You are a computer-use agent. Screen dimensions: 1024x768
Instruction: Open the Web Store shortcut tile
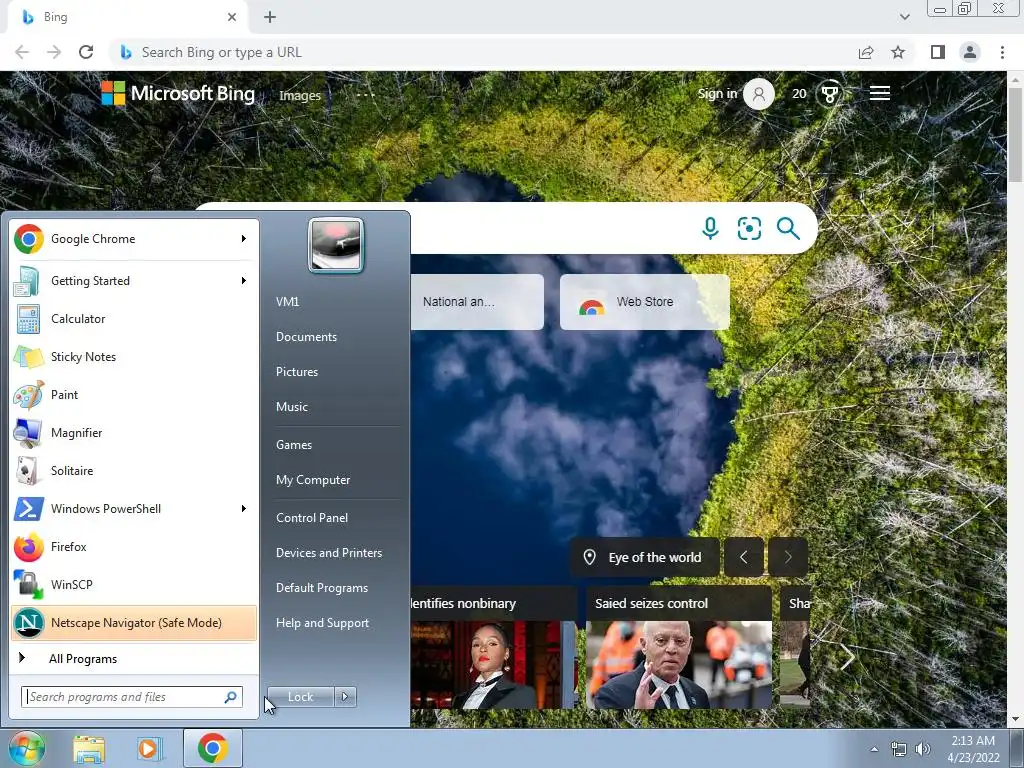click(645, 302)
